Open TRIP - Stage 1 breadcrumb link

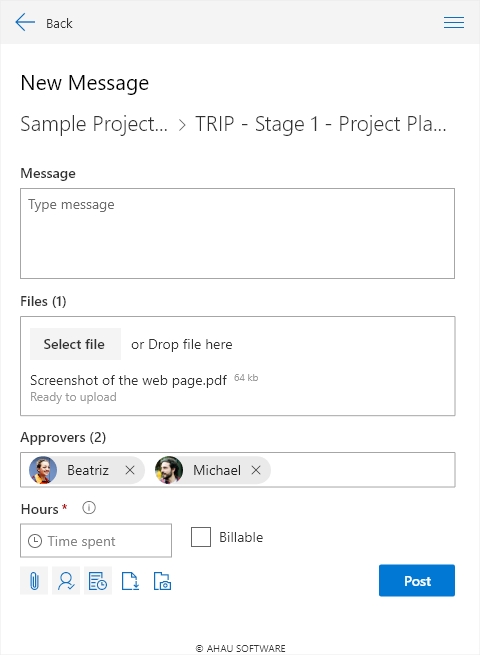(321, 124)
